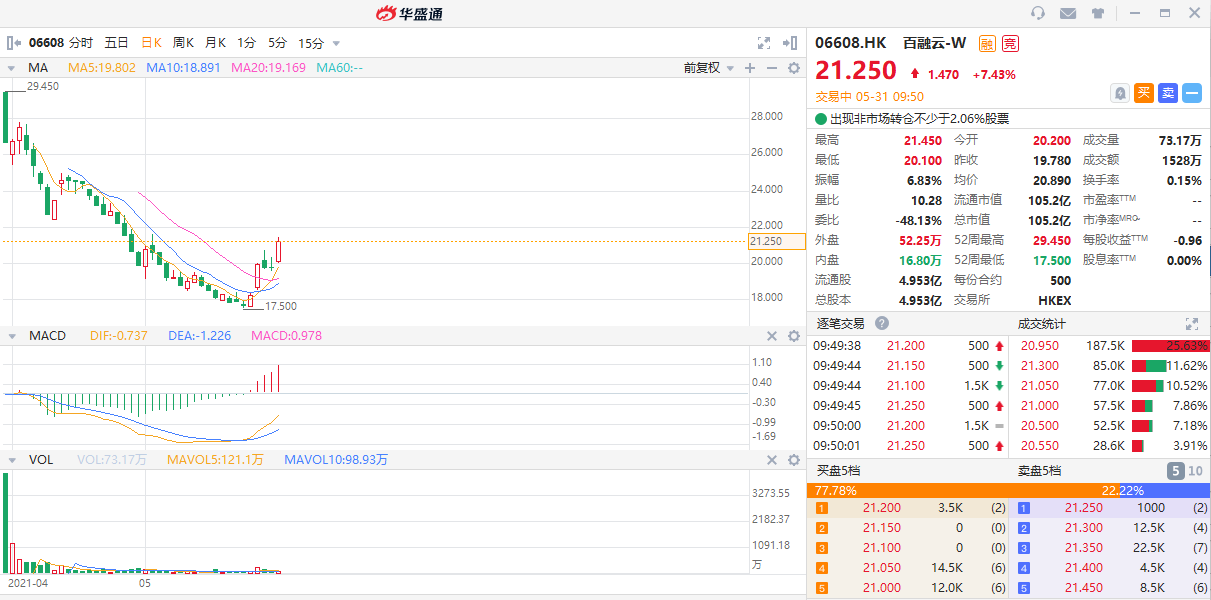Open skin theme shirt icon
1211x600 pixels.
click(1098, 13)
